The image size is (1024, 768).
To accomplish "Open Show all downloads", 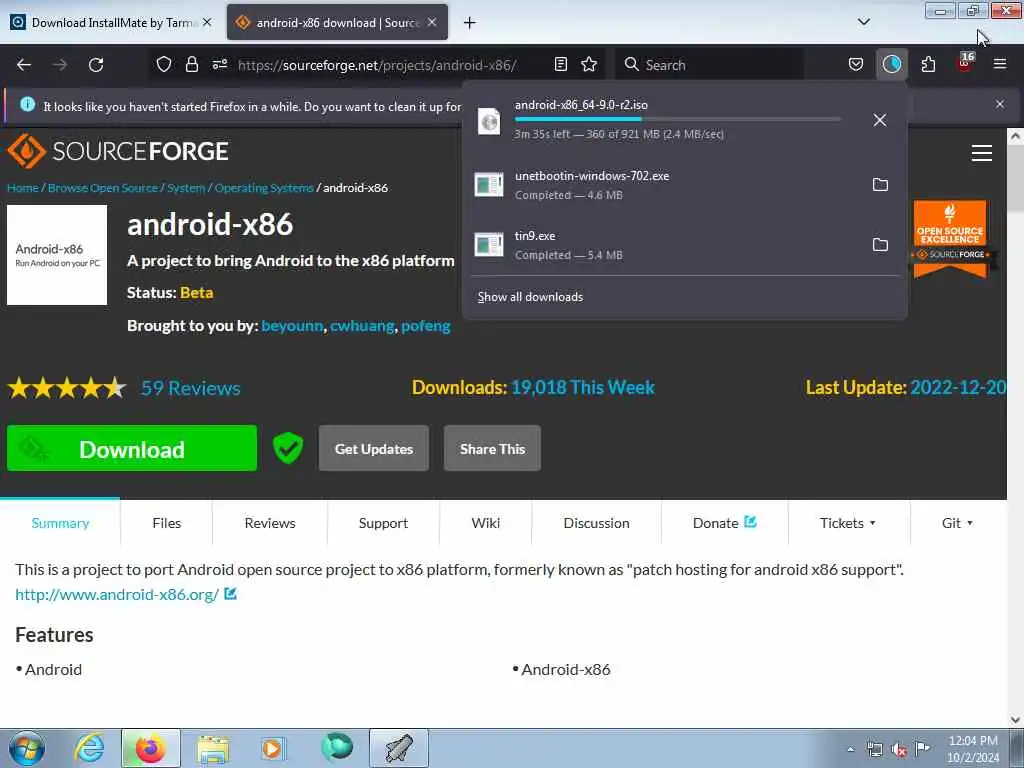I will coord(530,297).
